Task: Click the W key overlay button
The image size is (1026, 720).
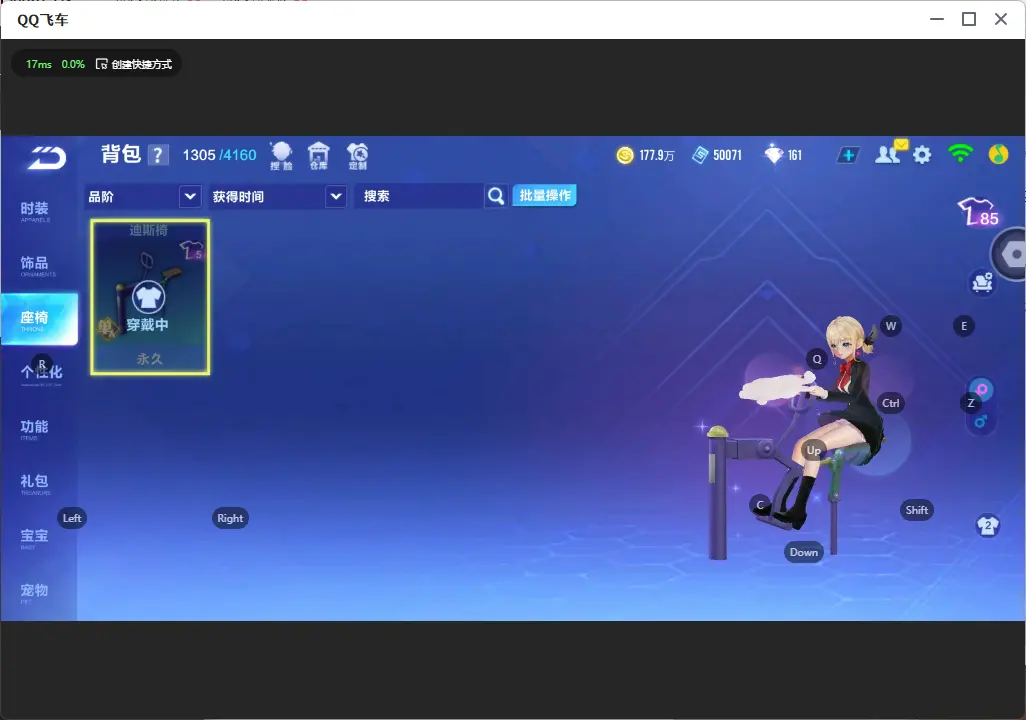Action: pos(891,326)
